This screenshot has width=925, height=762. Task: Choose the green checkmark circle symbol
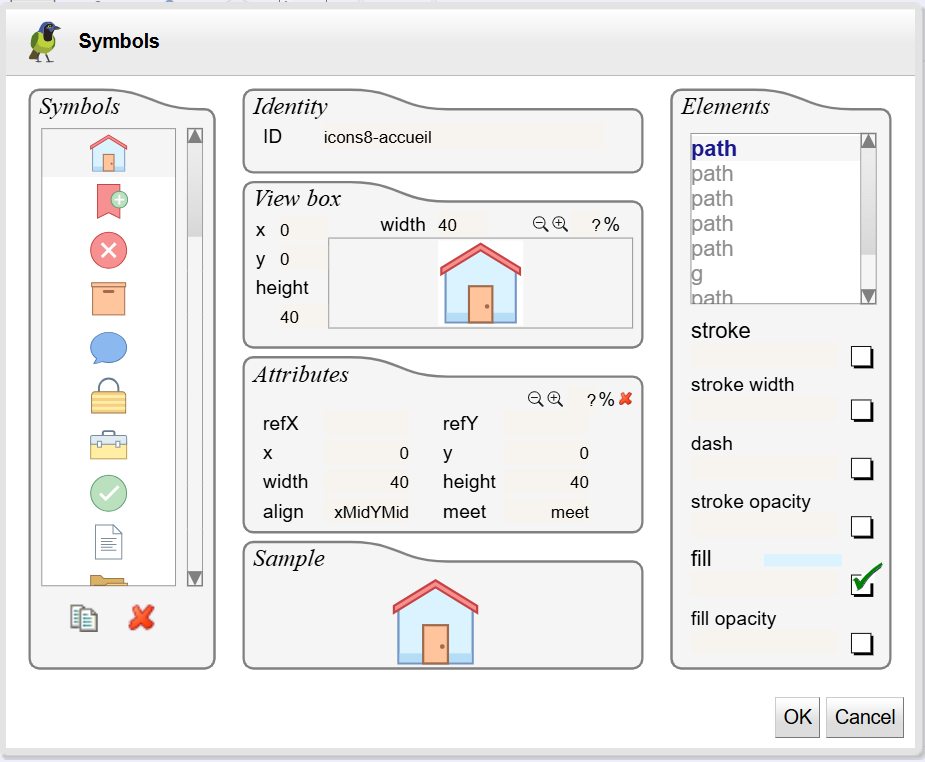click(x=108, y=493)
